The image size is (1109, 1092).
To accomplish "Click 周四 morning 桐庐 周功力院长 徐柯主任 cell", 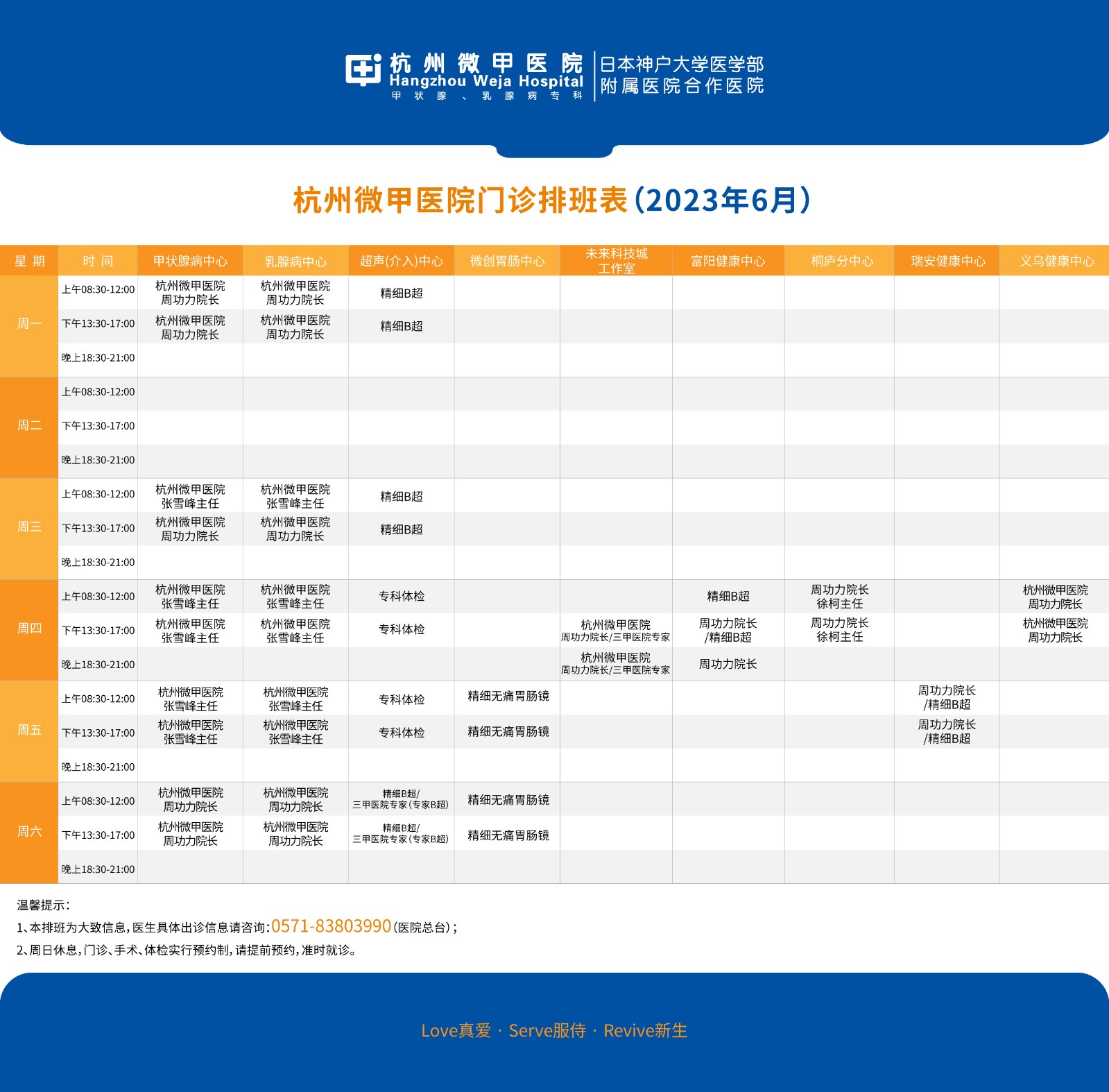I will point(839,597).
